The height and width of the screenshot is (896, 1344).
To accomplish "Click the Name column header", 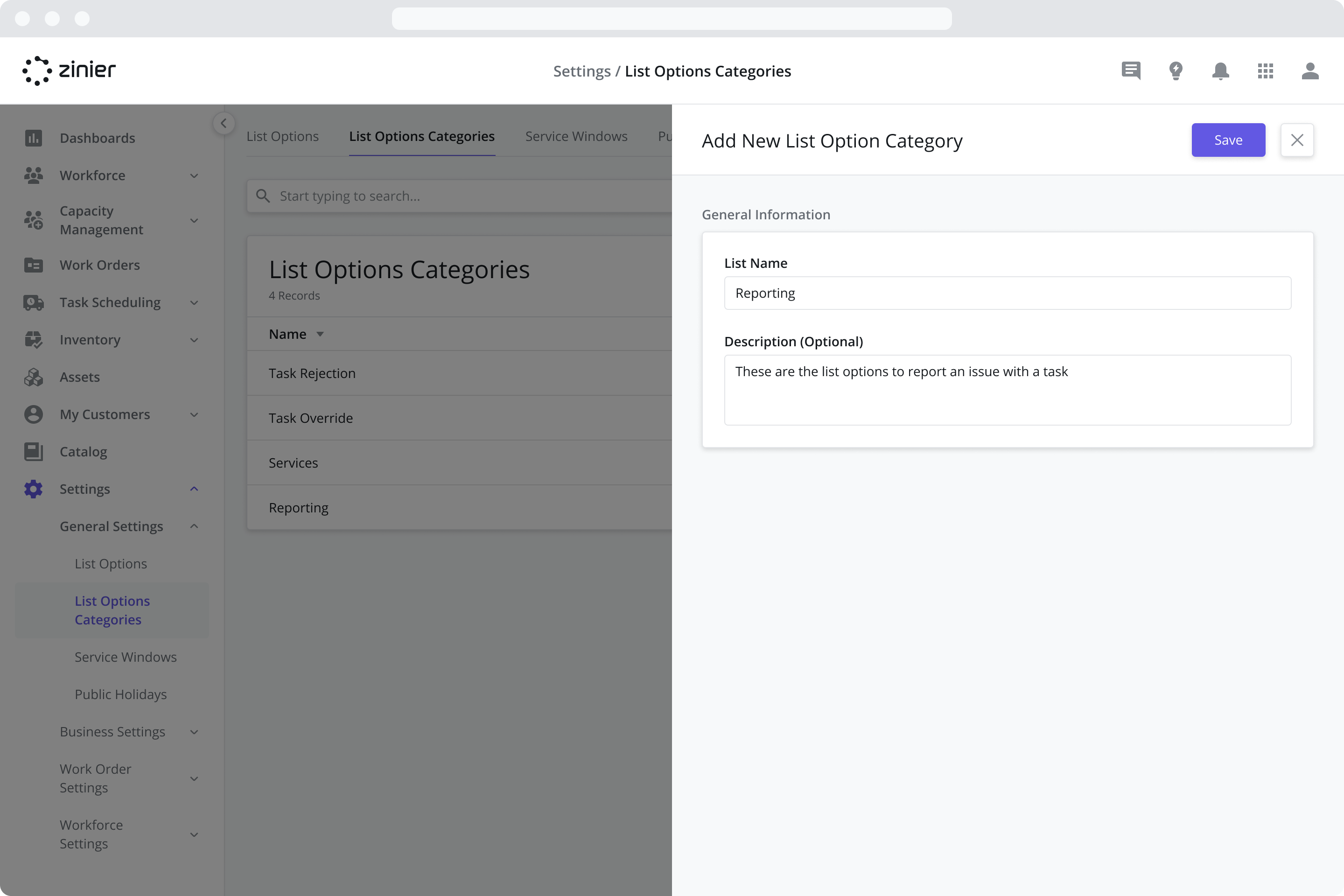I will click(287, 334).
